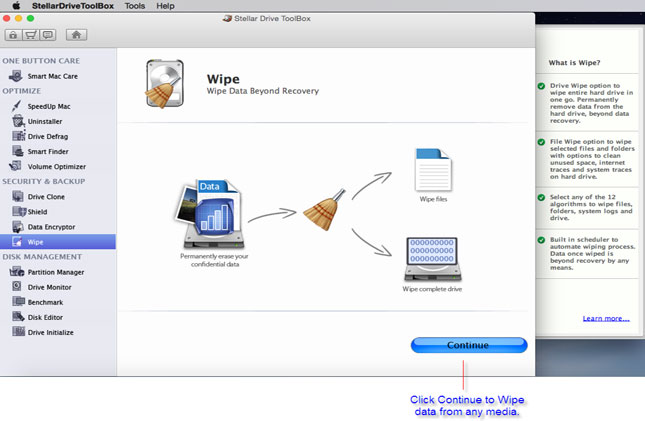Click the lock icon in the toolbar
The width and height of the screenshot is (645, 421).
tap(13, 35)
